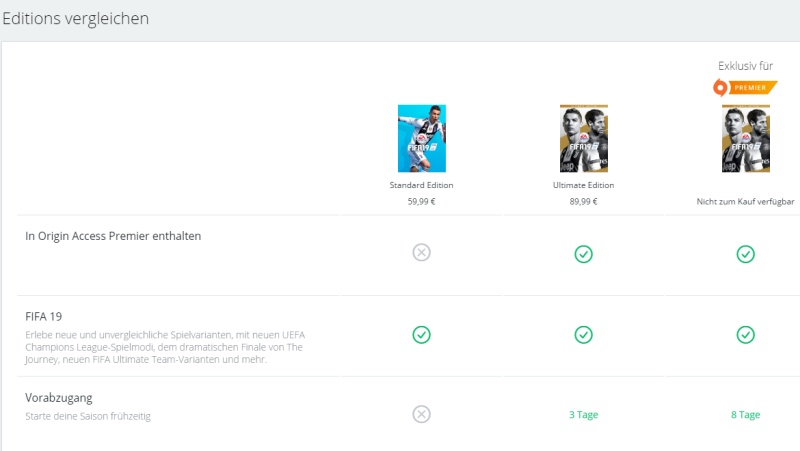Open the Ultimate Edition cover image
The width and height of the screenshot is (800, 451).
pos(583,138)
